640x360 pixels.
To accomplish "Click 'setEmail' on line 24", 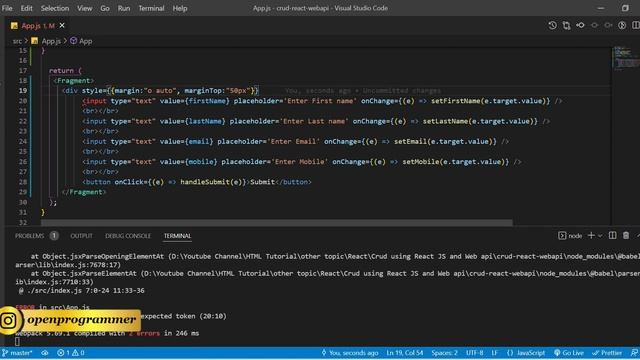I will tap(410, 142).
